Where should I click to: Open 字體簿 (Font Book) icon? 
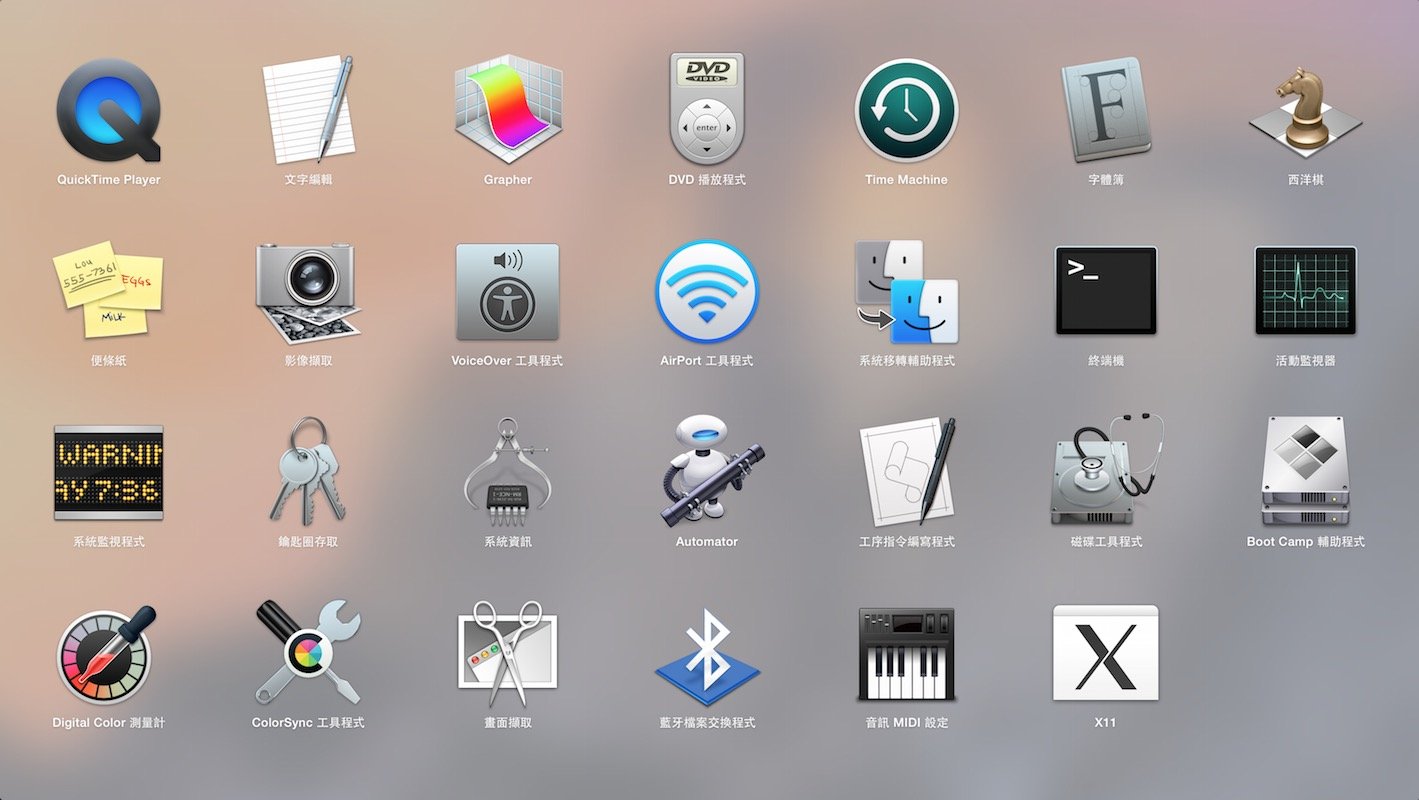click(x=1106, y=110)
